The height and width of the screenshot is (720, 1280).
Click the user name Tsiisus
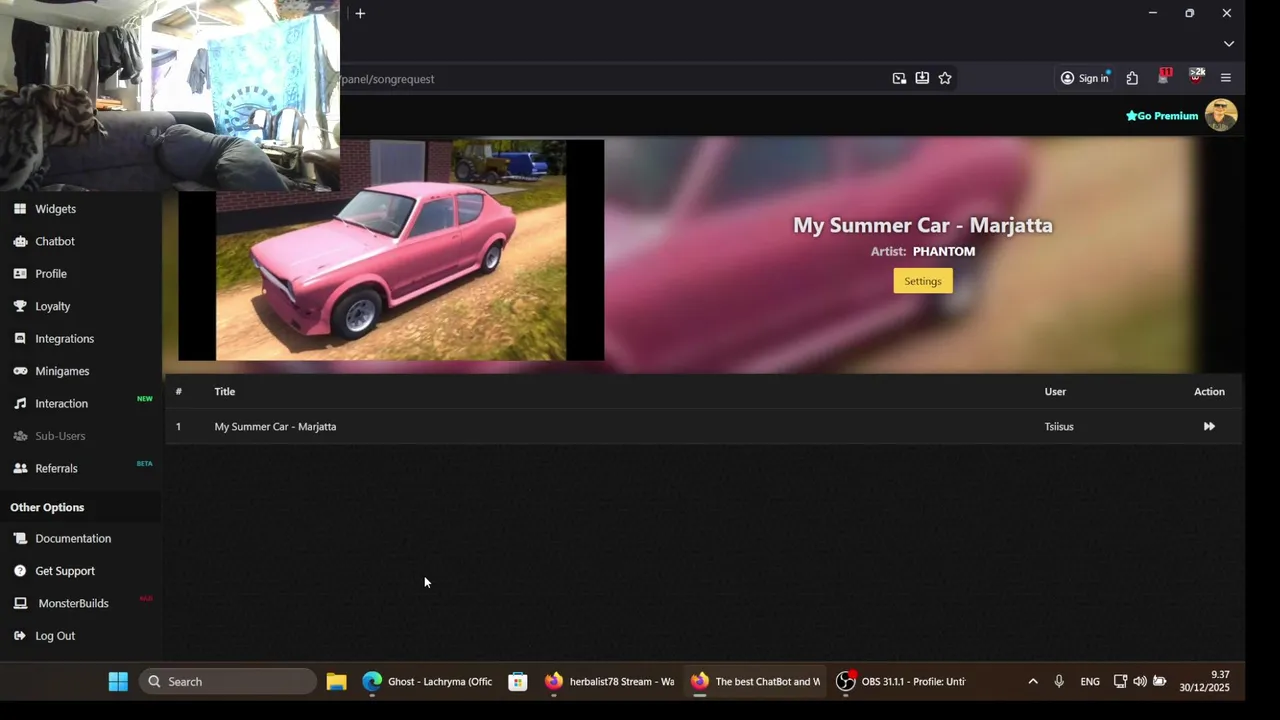[x=1059, y=427]
